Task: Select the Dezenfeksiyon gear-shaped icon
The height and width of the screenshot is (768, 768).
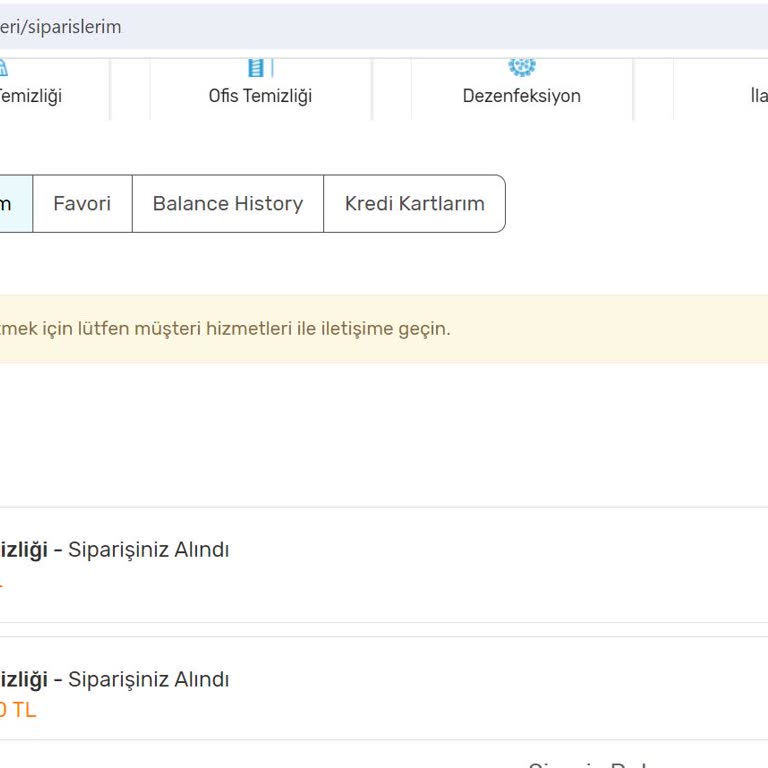Action: 521,66
